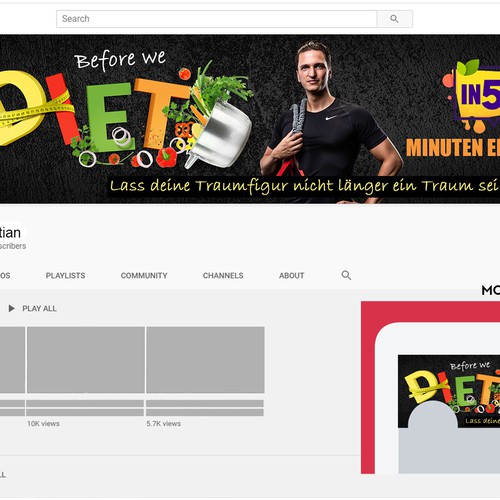This screenshot has height=500, width=500.
Task: Click the "MINUTEN" orange banner text
Action: [444, 148]
